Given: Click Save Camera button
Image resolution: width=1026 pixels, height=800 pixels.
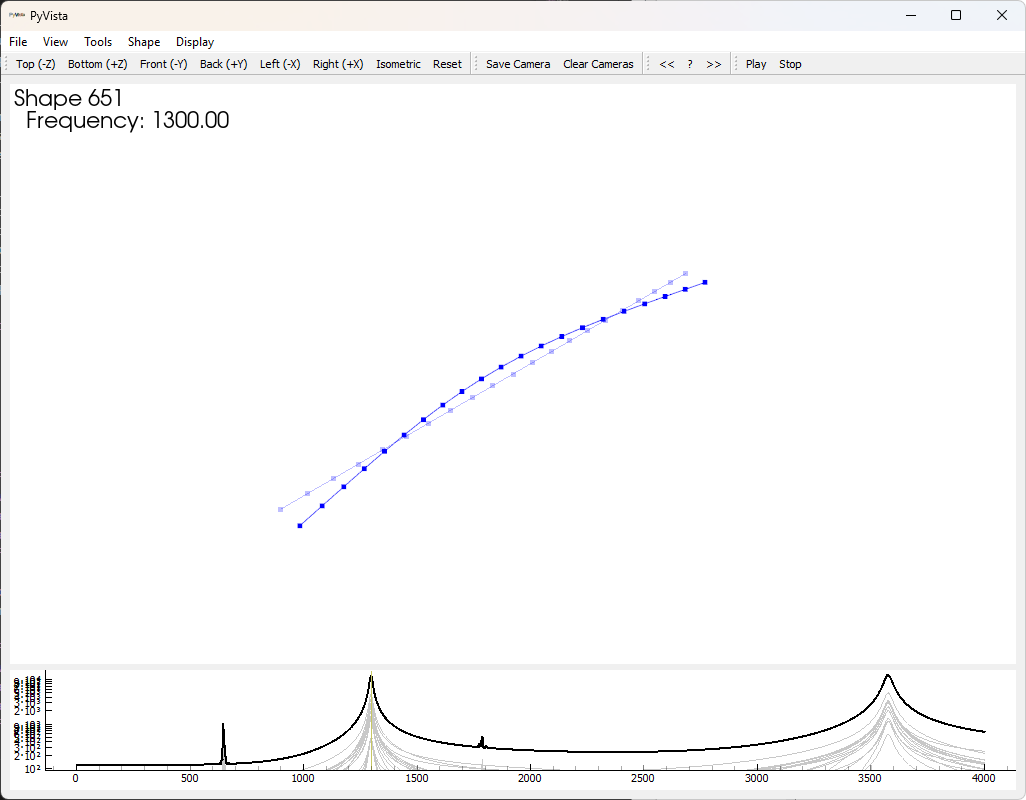Looking at the screenshot, I should [518, 64].
